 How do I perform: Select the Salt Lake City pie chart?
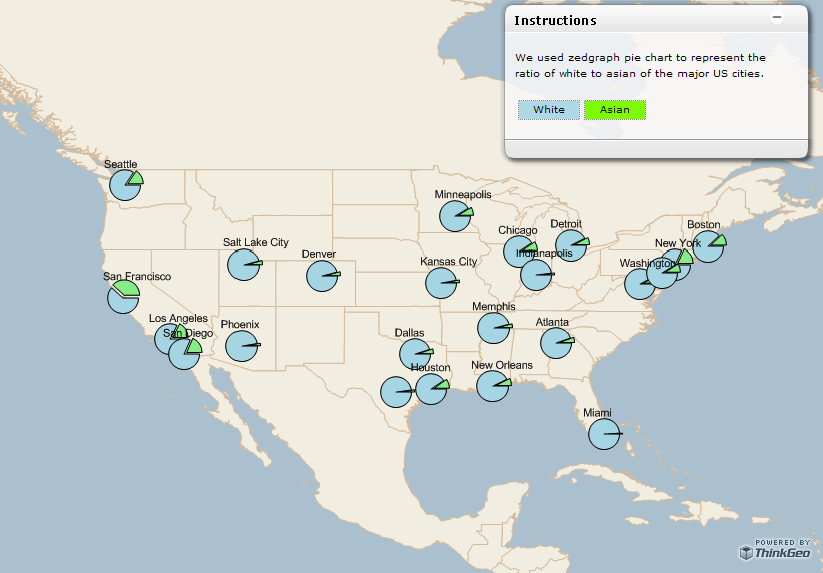point(244,264)
